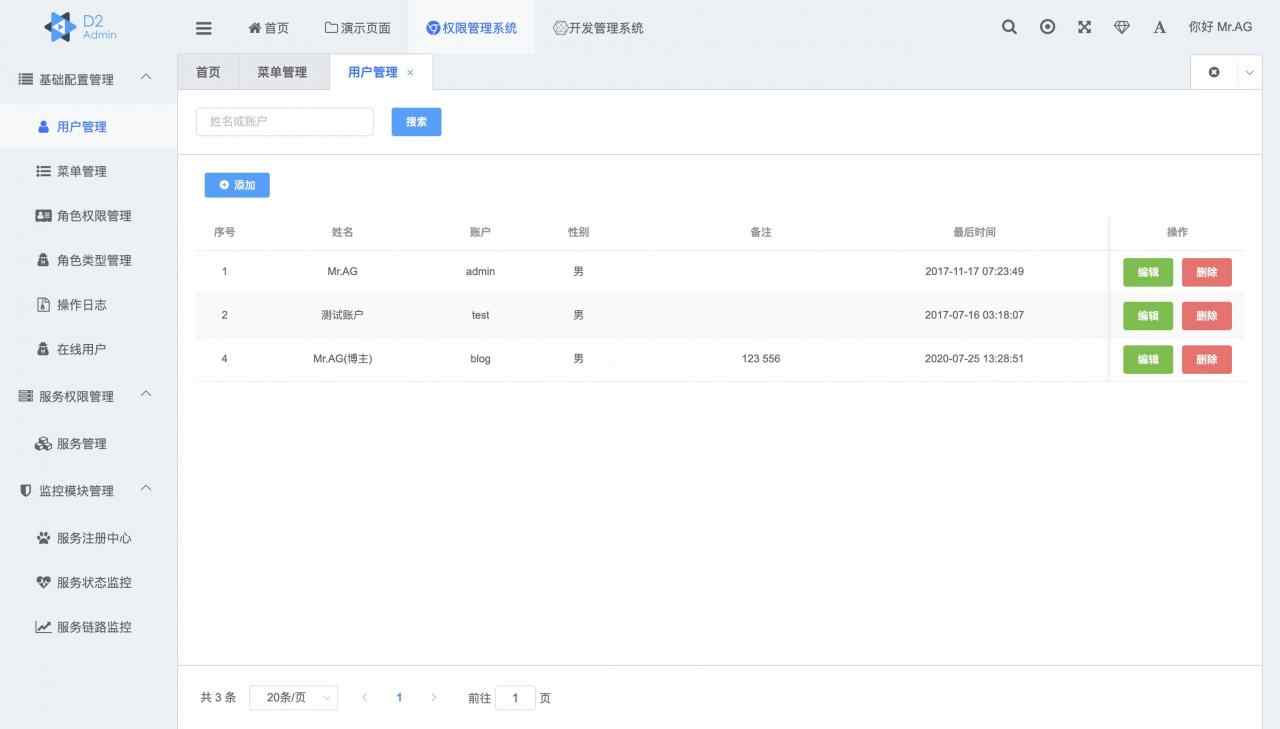This screenshot has height=729, width=1280.
Task: Switch to the 菜单管理 tab
Action: point(282,72)
